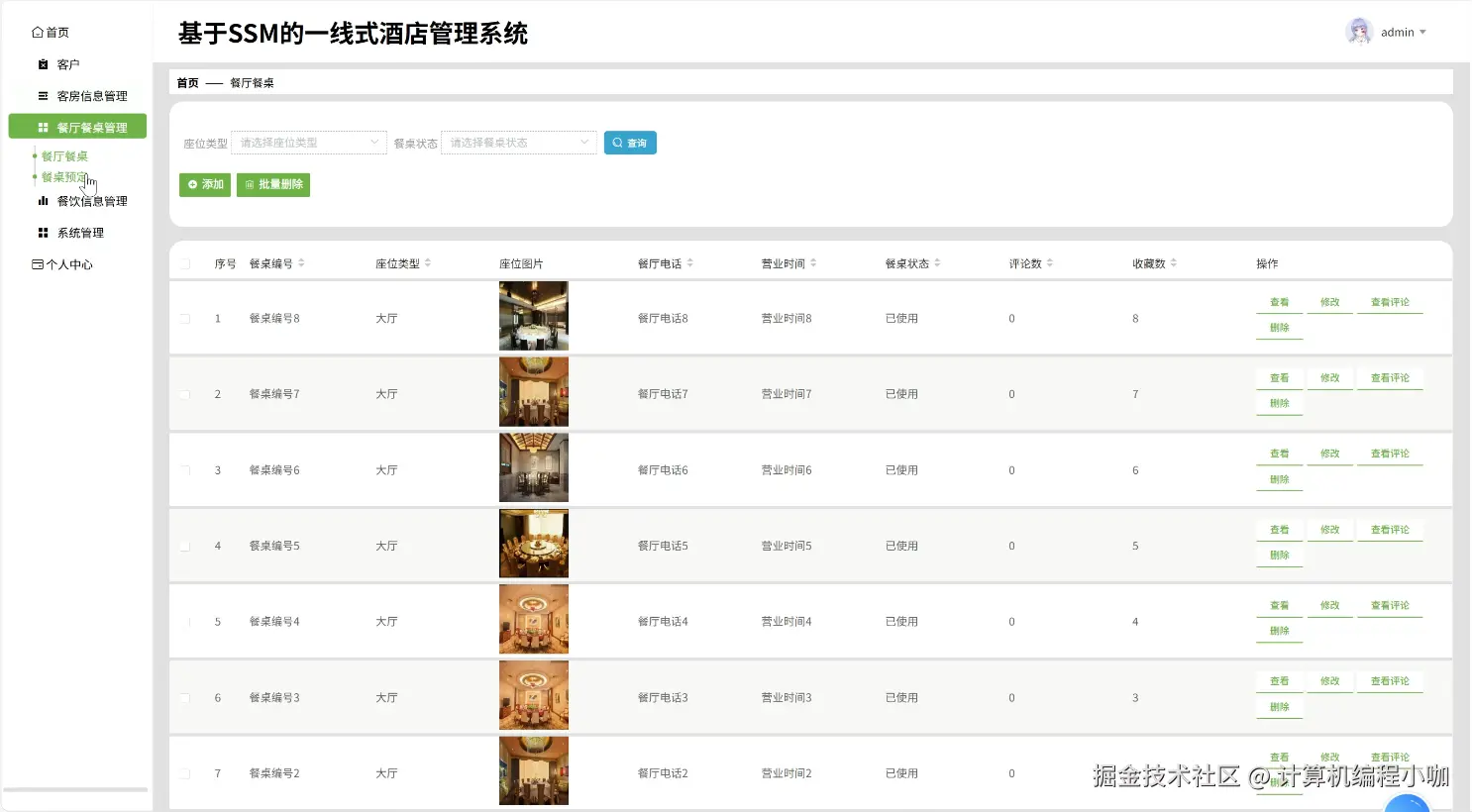The width and height of the screenshot is (1472, 812).
Task: Click the sort arrows on 评论数 column
Action: [1051, 262]
